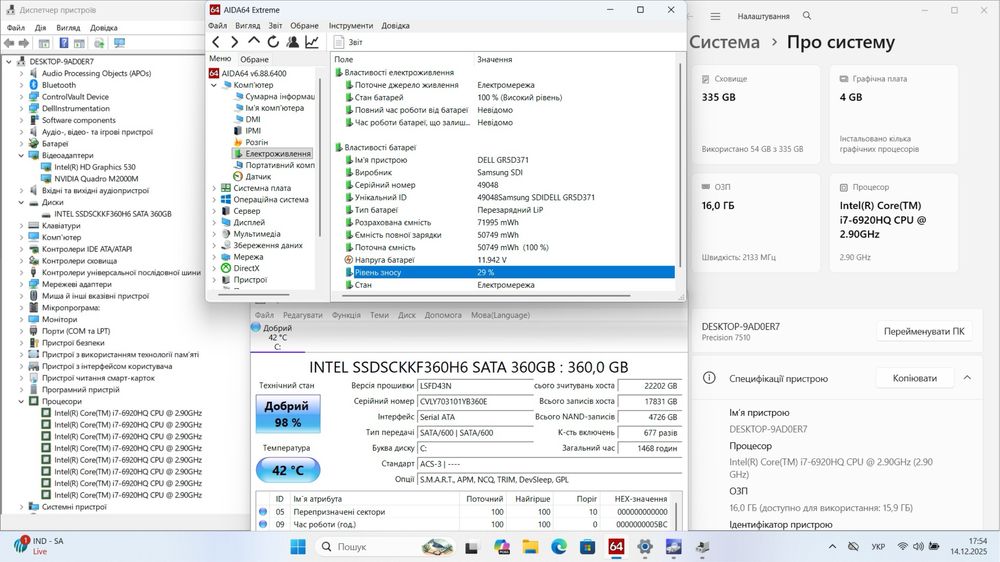Click the Звіт report button in AIDA64
The image size is (1000, 562).
point(348,42)
